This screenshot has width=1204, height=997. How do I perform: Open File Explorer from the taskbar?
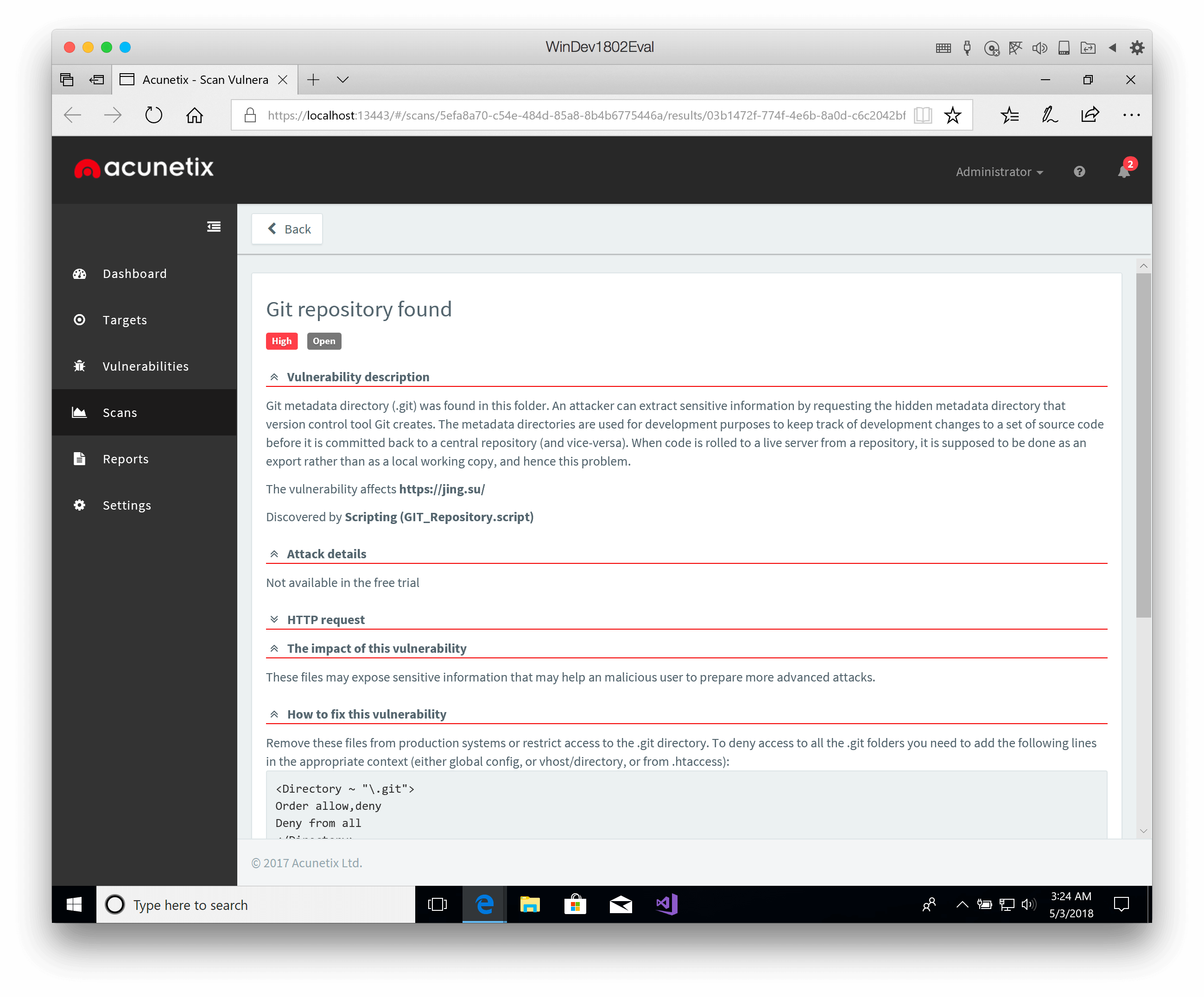(x=530, y=904)
